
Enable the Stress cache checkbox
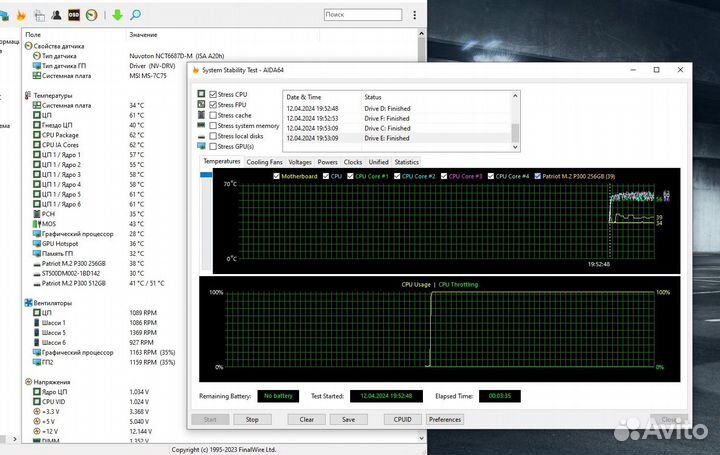(213, 115)
